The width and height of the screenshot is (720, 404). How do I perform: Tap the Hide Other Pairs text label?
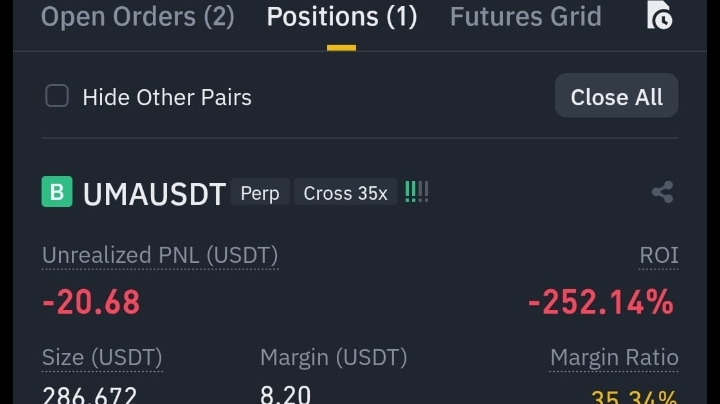coord(167,97)
